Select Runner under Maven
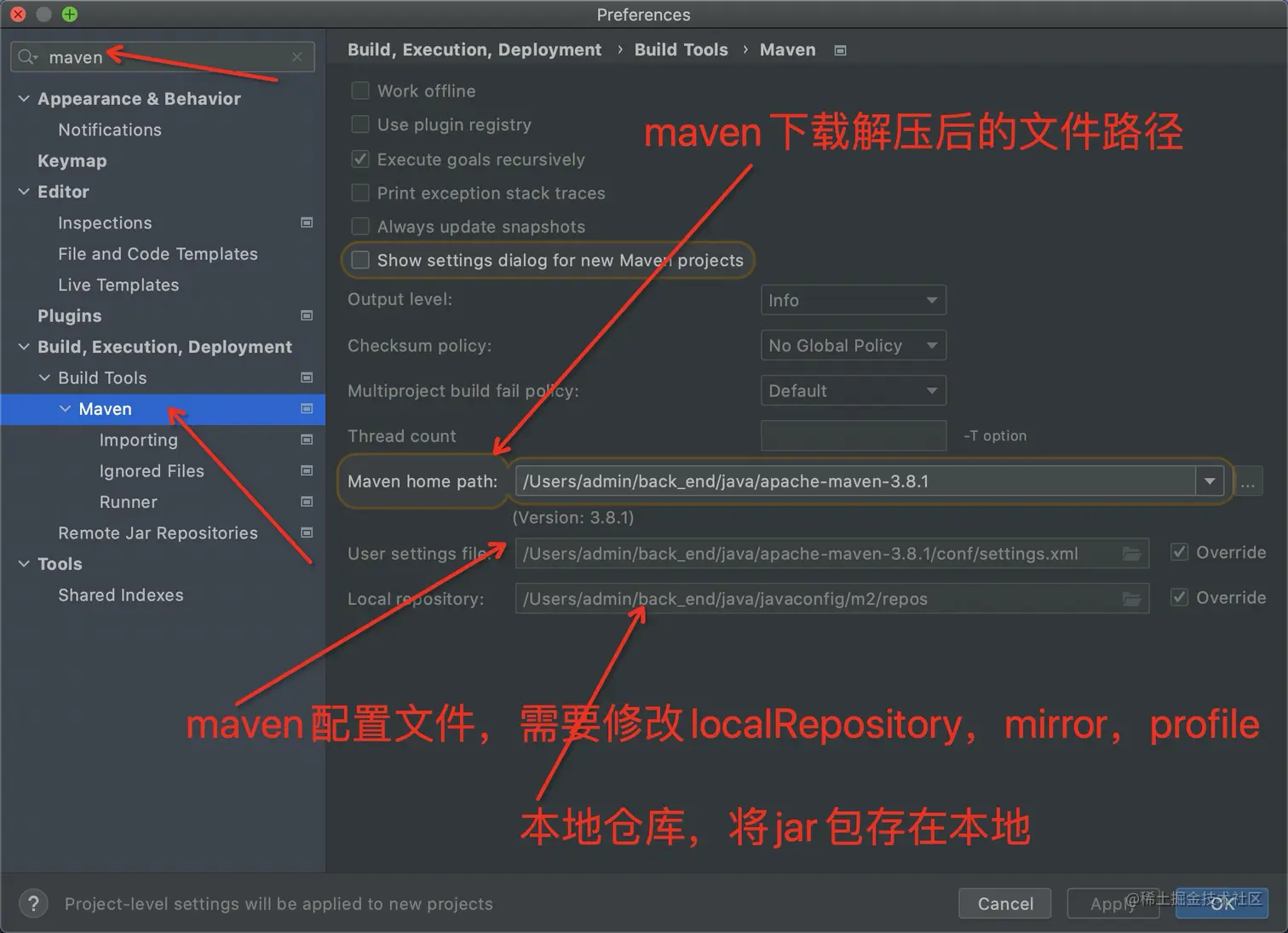 click(x=129, y=502)
